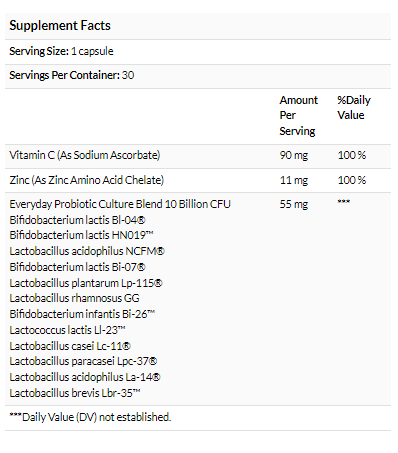Click the 55 mg blend amount
Image resolution: width=398 pixels, height=453 pixels.
click(x=294, y=204)
